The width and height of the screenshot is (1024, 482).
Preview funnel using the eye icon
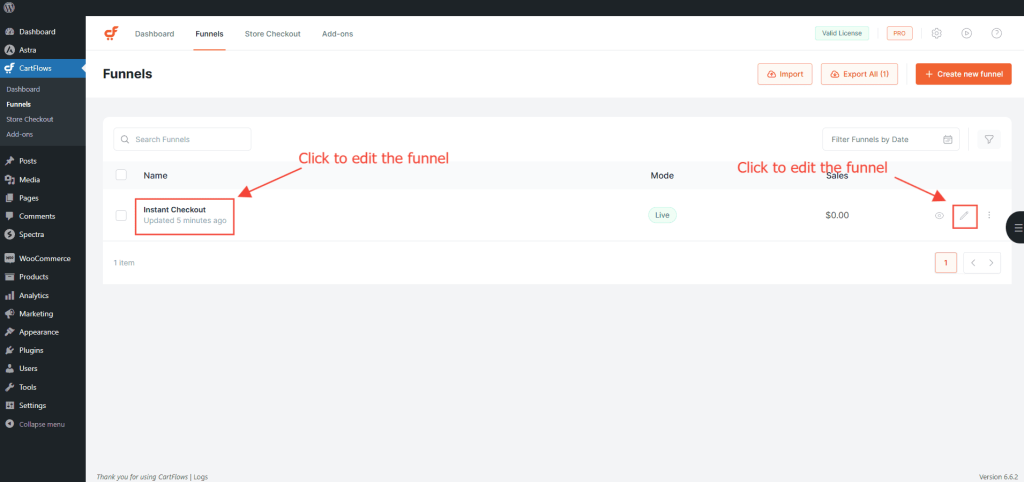click(939, 215)
